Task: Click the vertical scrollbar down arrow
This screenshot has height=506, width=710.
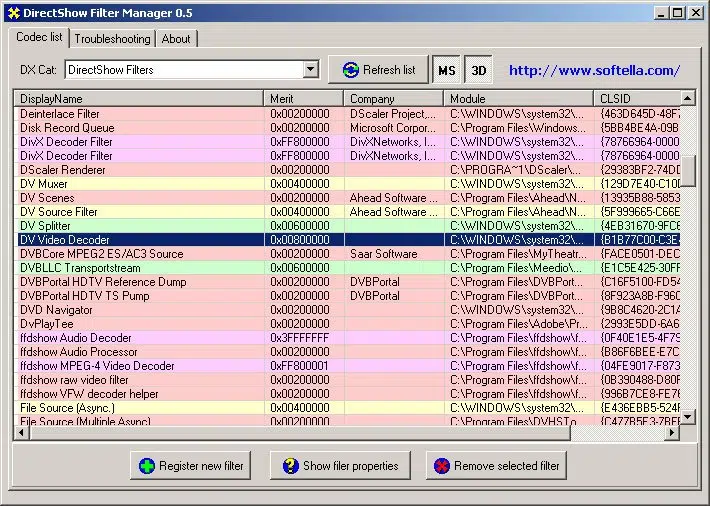Action: pyautogui.click(x=688, y=416)
